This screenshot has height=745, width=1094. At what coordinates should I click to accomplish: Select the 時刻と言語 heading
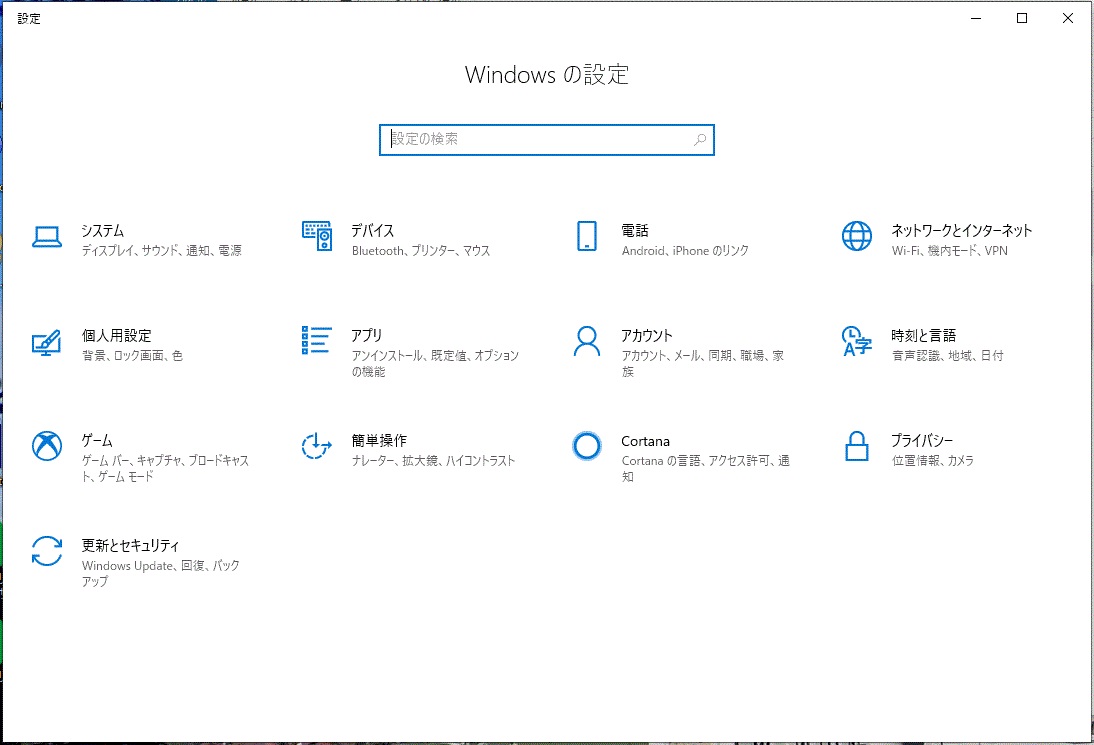click(924, 336)
